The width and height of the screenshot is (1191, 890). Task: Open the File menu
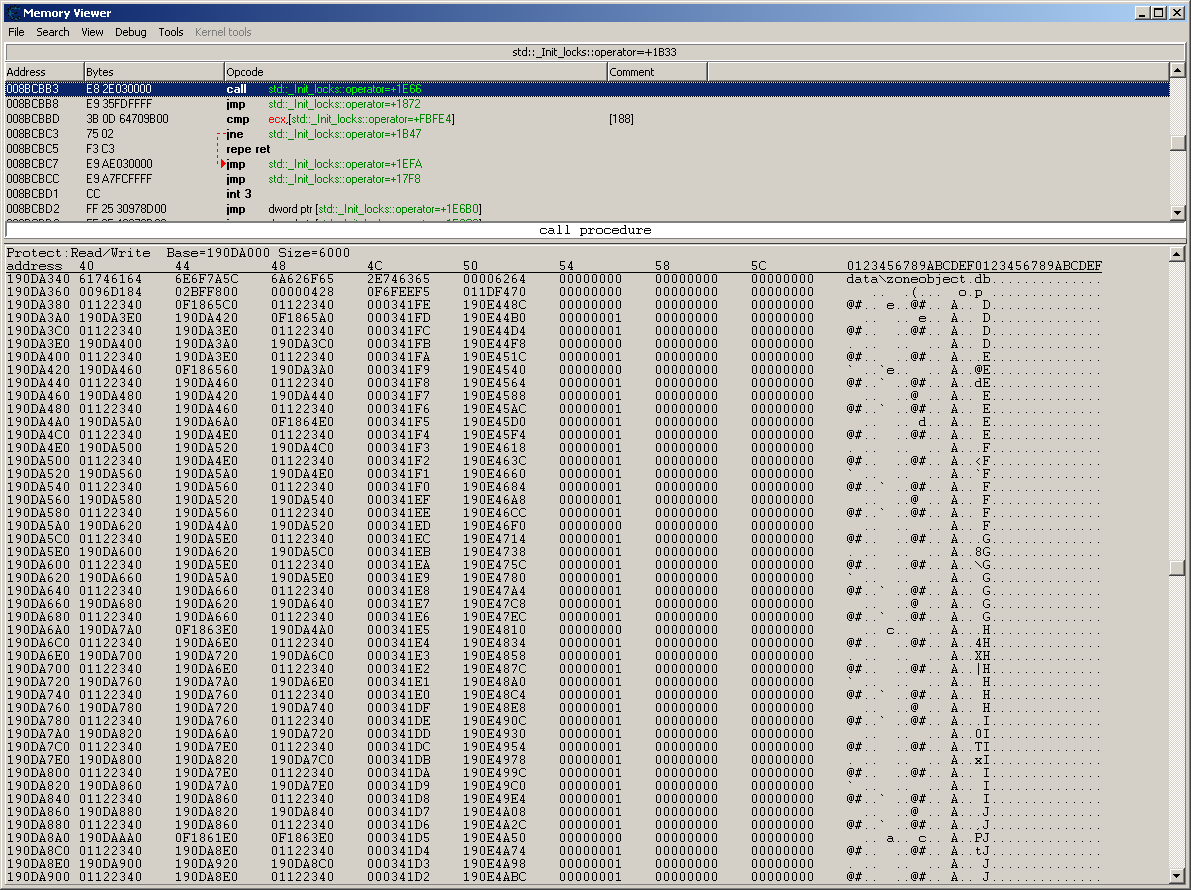(16, 32)
